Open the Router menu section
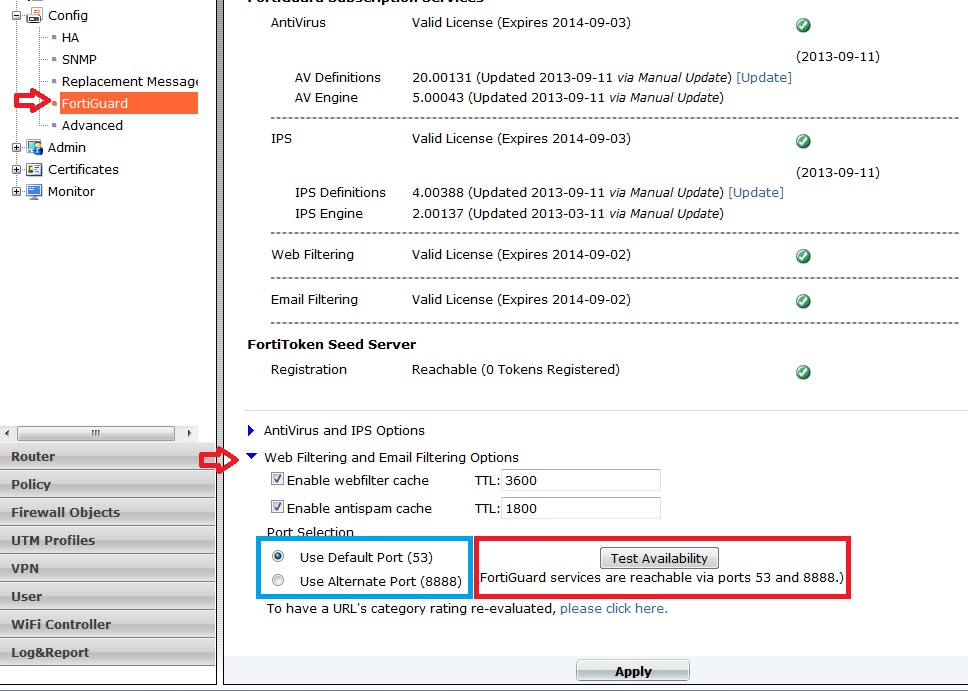Screen dimensions: 968x691 (x=107, y=456)
